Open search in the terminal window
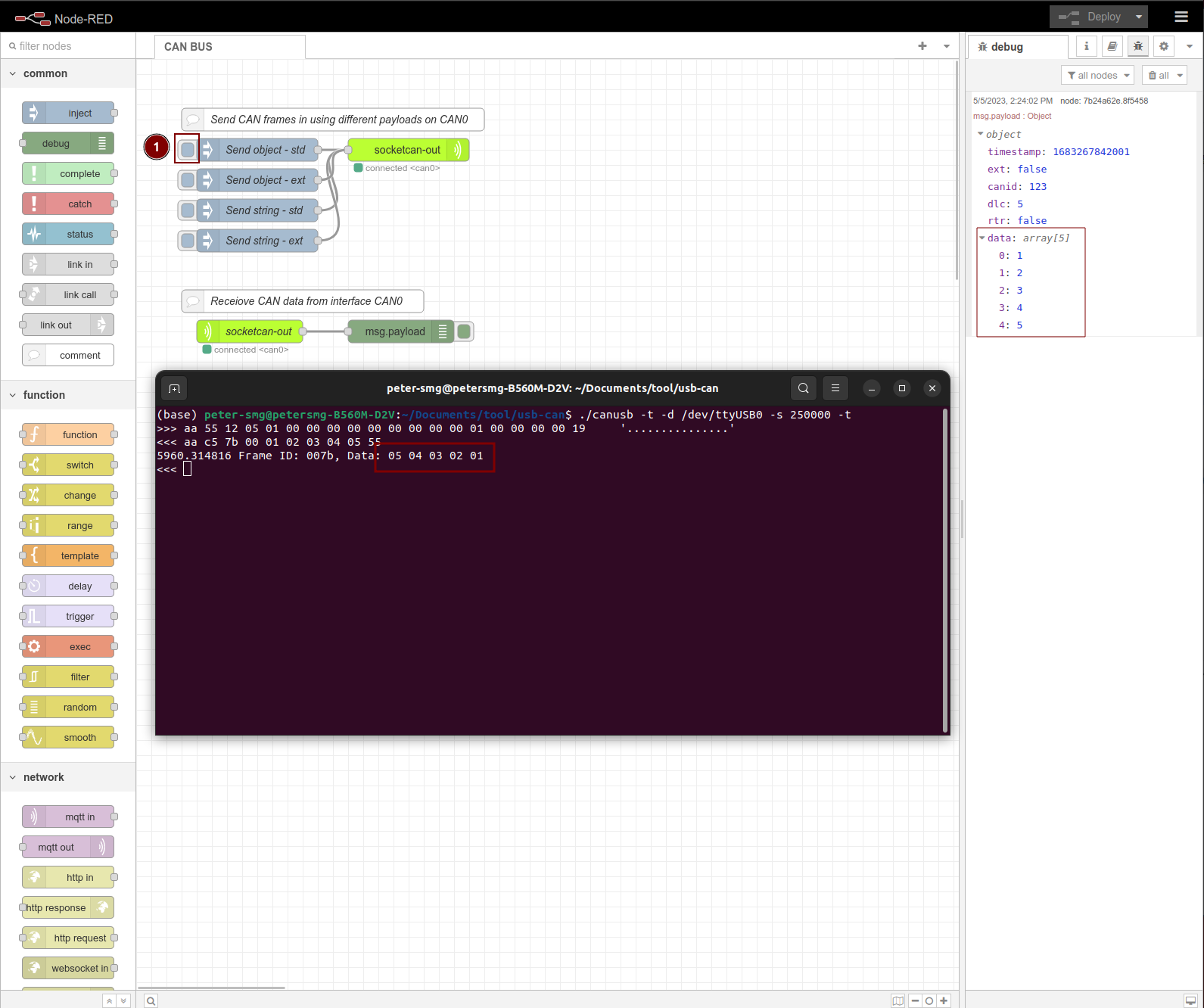This screenshot has width=1204, height=1008. click(804, 388)
